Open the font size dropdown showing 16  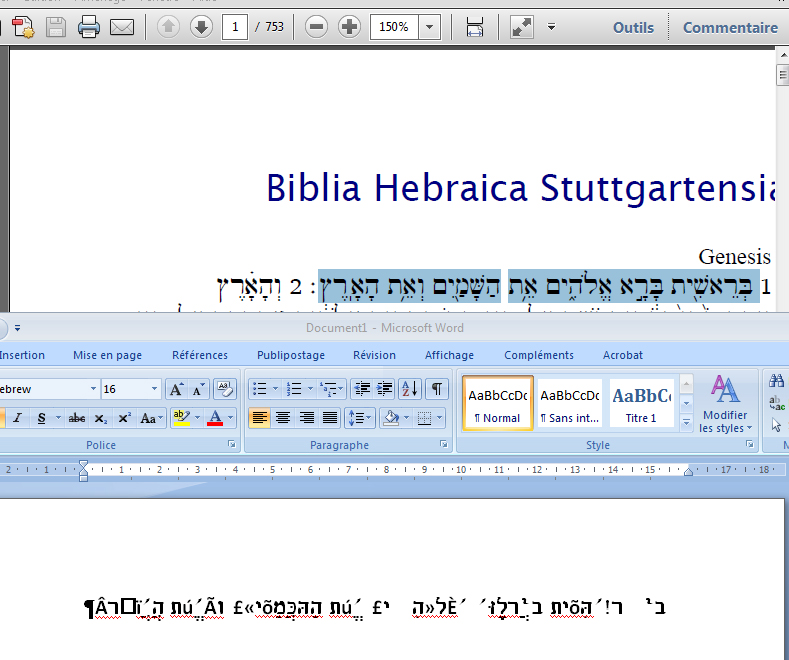pos(154,389)
